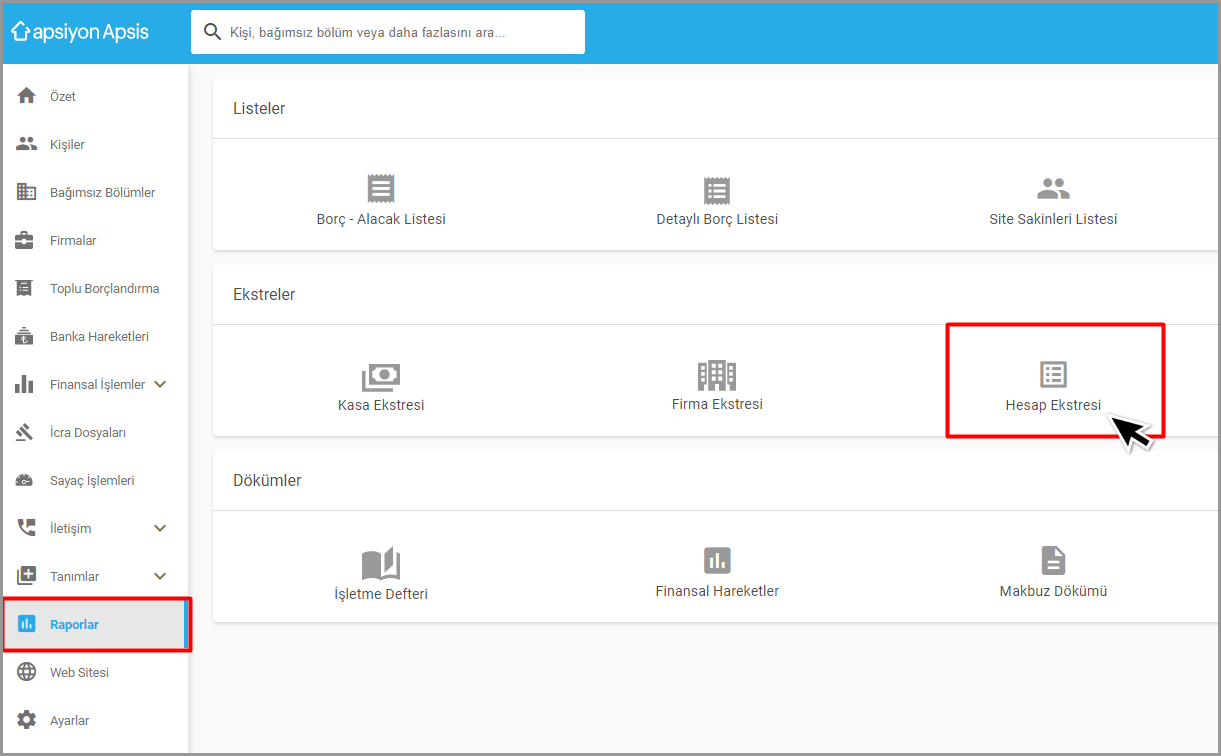
Task: Click the Raporlar chart icon
Action: [x=26, y=624]
